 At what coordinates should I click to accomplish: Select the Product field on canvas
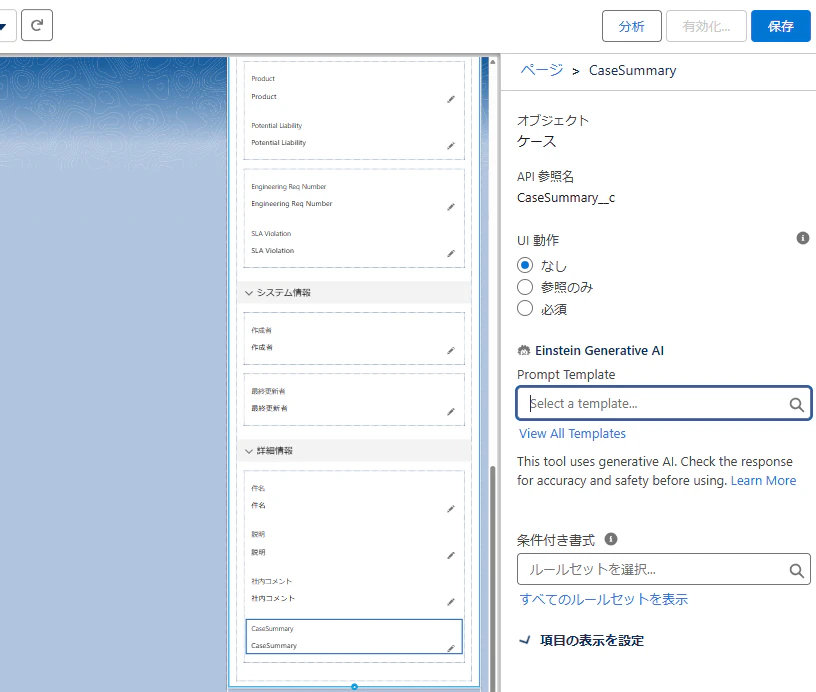pyautogui.click(x=354, y=88)
